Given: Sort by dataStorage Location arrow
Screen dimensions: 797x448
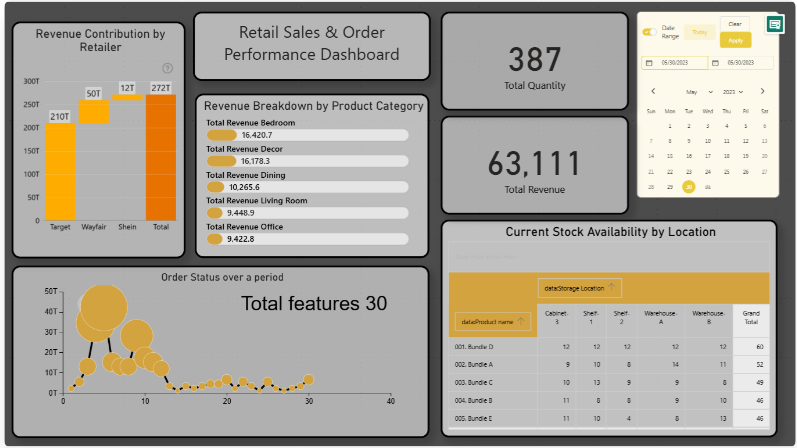Looking at the screenshot, I should click(x=612, y=288).
